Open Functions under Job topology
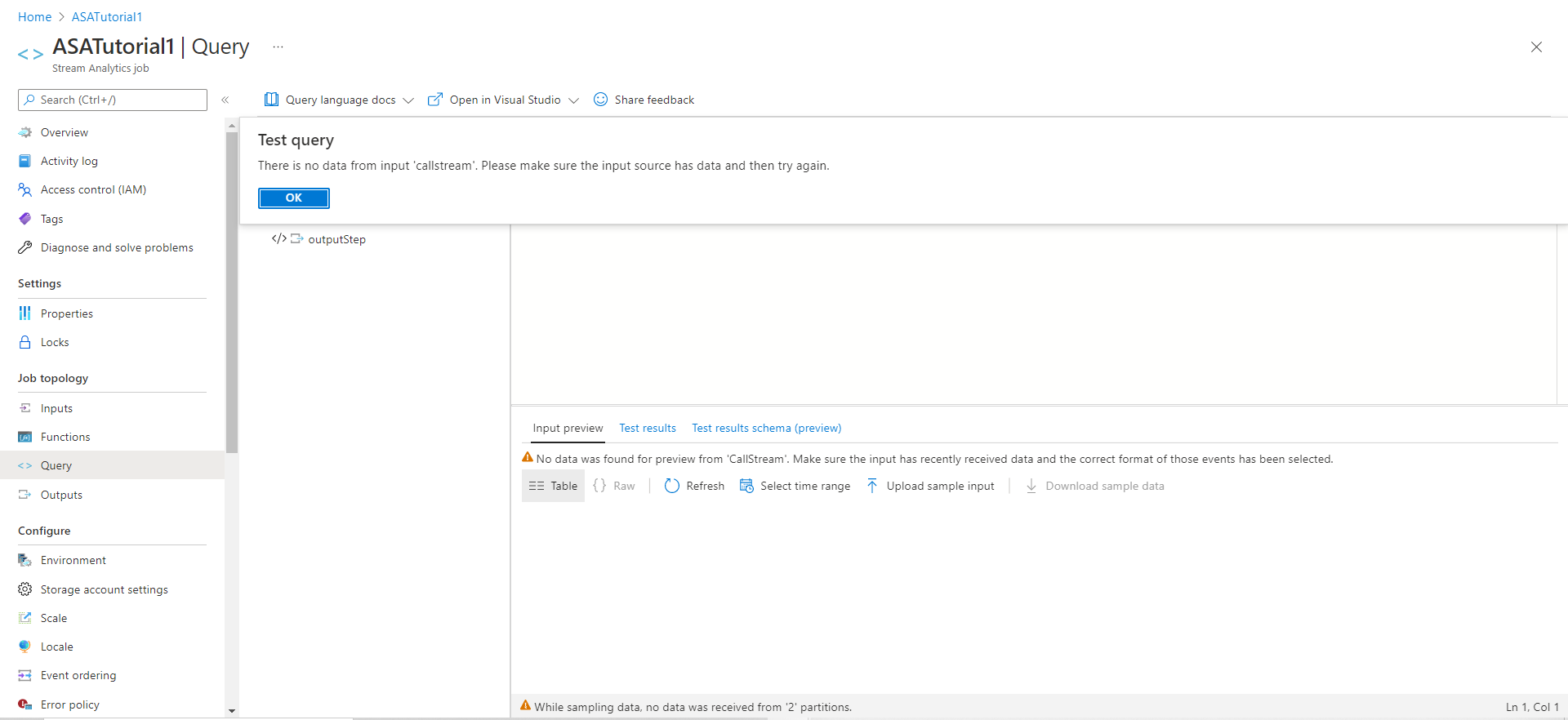The image size is (1568, 720). 65,437
